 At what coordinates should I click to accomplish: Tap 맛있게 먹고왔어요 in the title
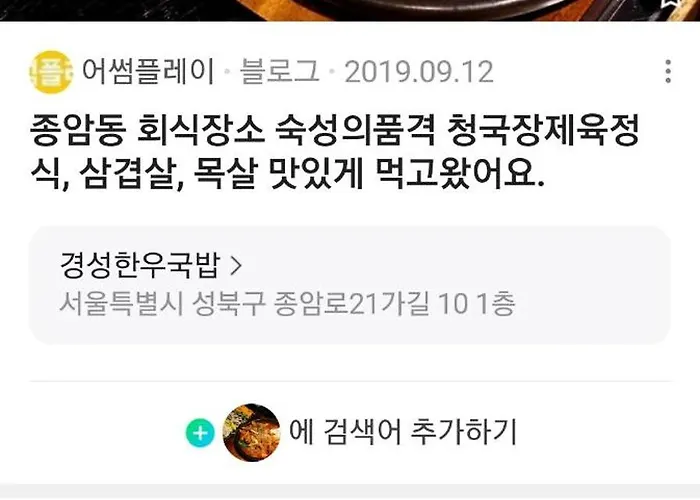coord(406,173)
